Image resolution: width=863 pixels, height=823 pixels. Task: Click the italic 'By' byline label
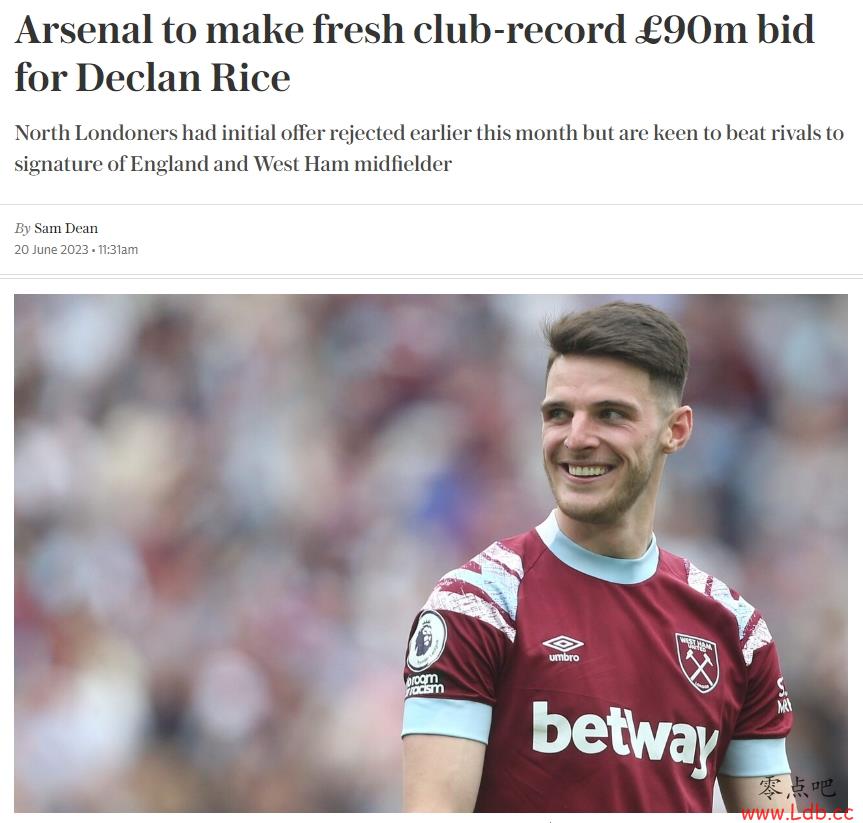point(23,228)
